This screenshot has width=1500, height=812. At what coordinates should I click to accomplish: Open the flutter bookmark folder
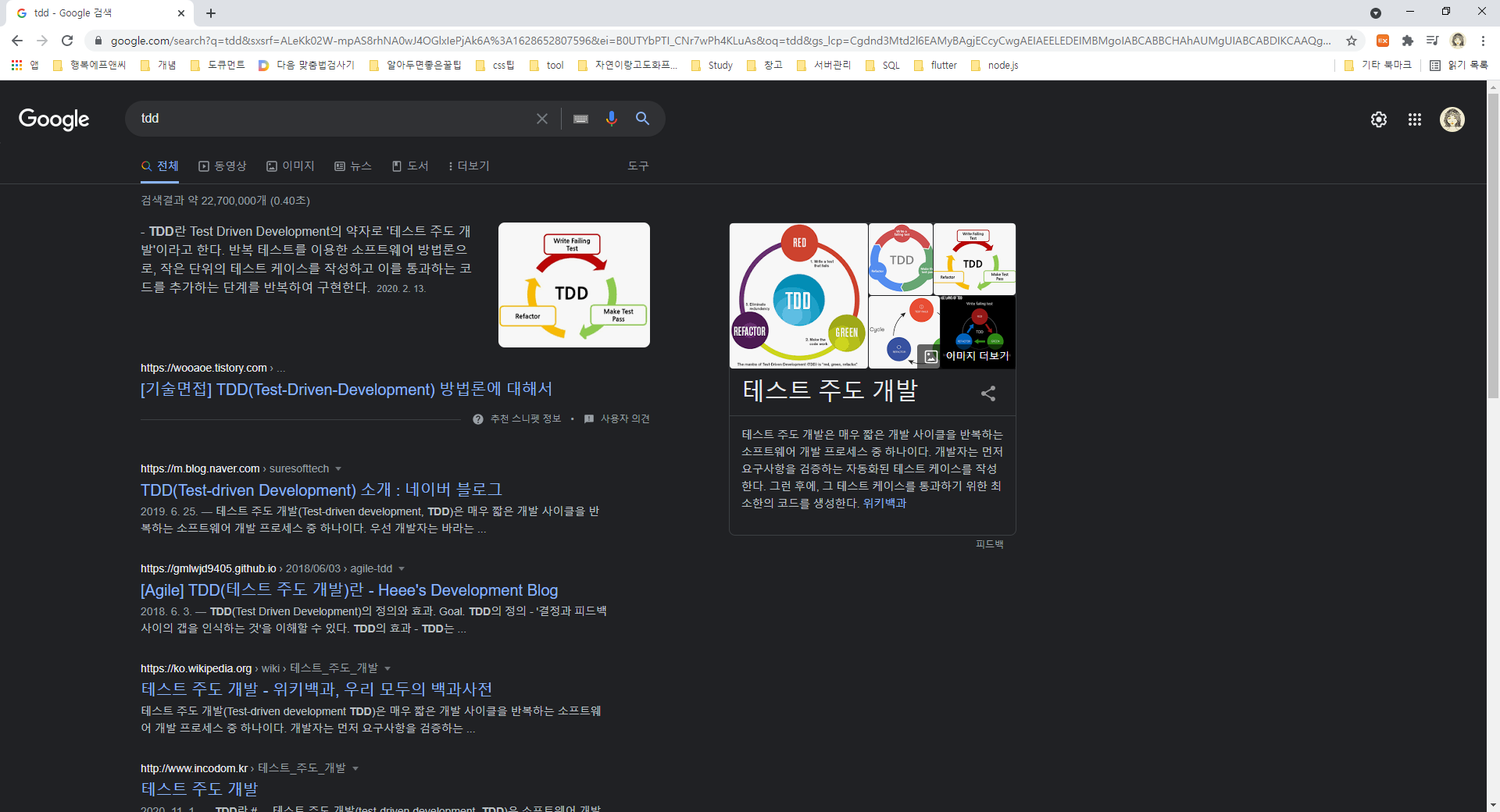click(x=935, y=66)
